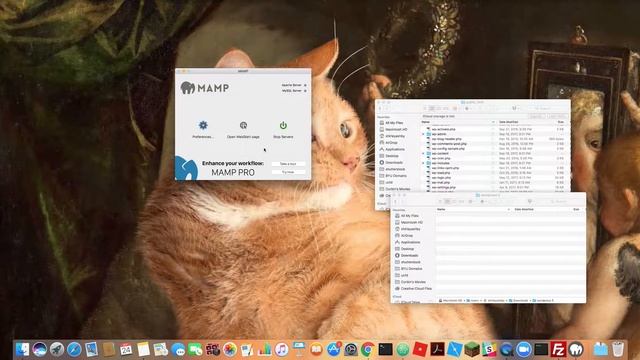Open iBooks from the Dock
This screenshot has height=360, width=640.
[x=316, y=349]
